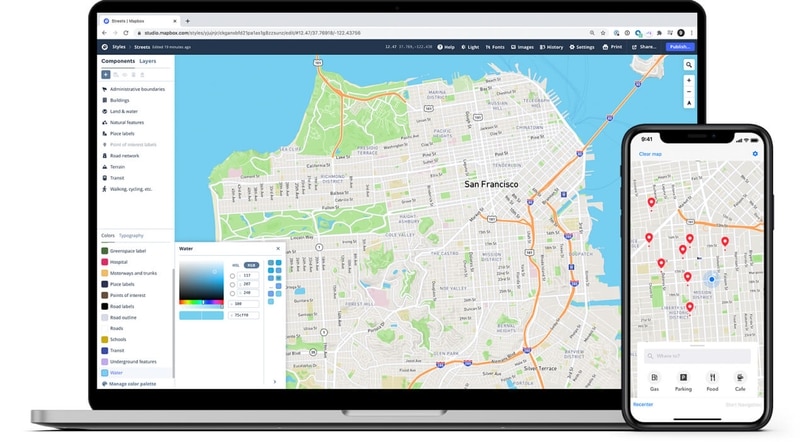Open the browser three-dot menu
The width and height of the screenshot is (800, 442).
(x=691, y=33)
